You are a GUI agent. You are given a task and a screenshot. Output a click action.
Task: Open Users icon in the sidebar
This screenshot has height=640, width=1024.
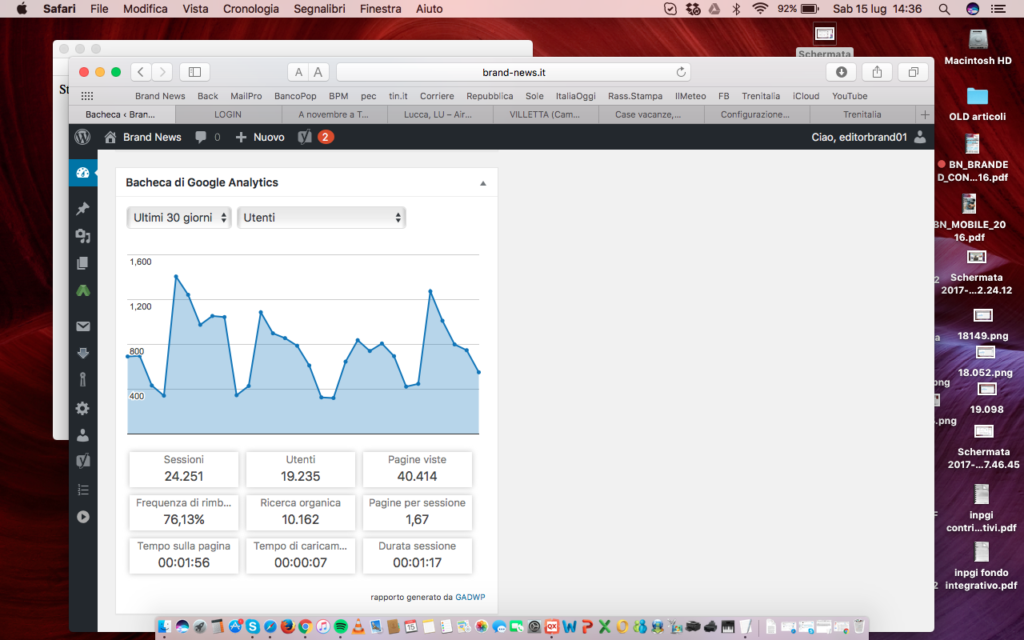(x=82, y=435)
